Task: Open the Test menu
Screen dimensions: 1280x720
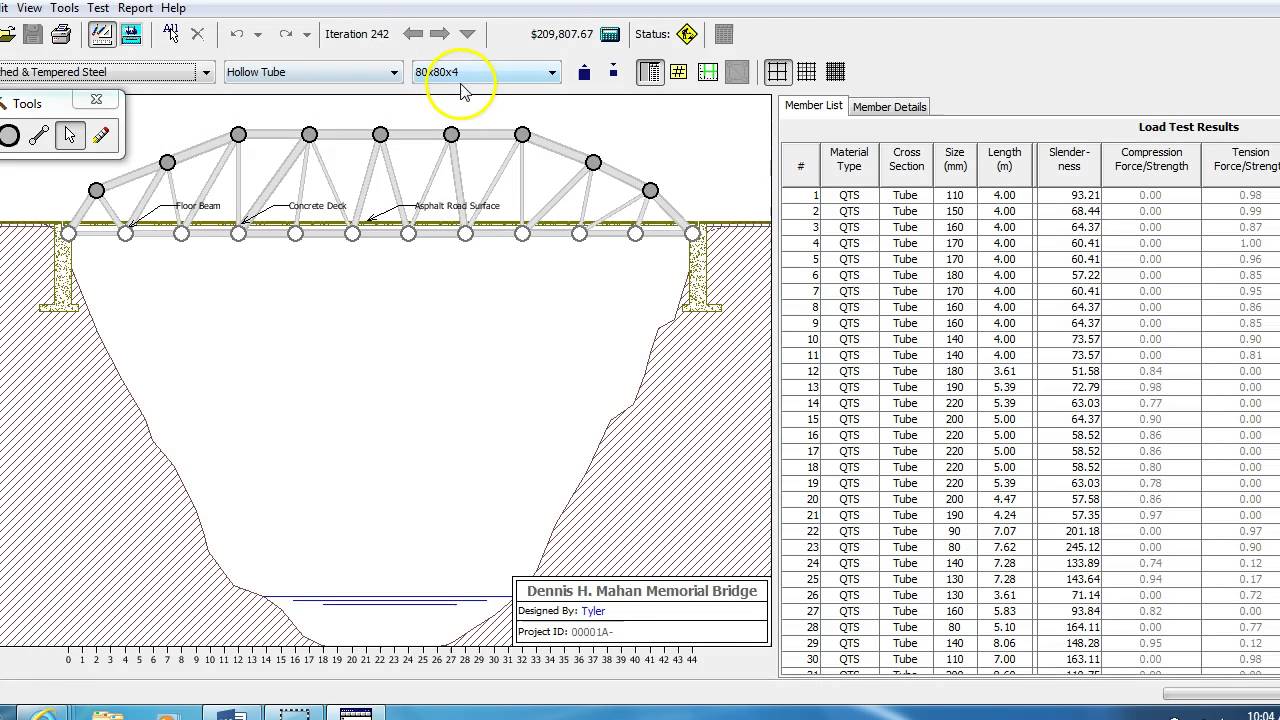Action: pos(98,8)
